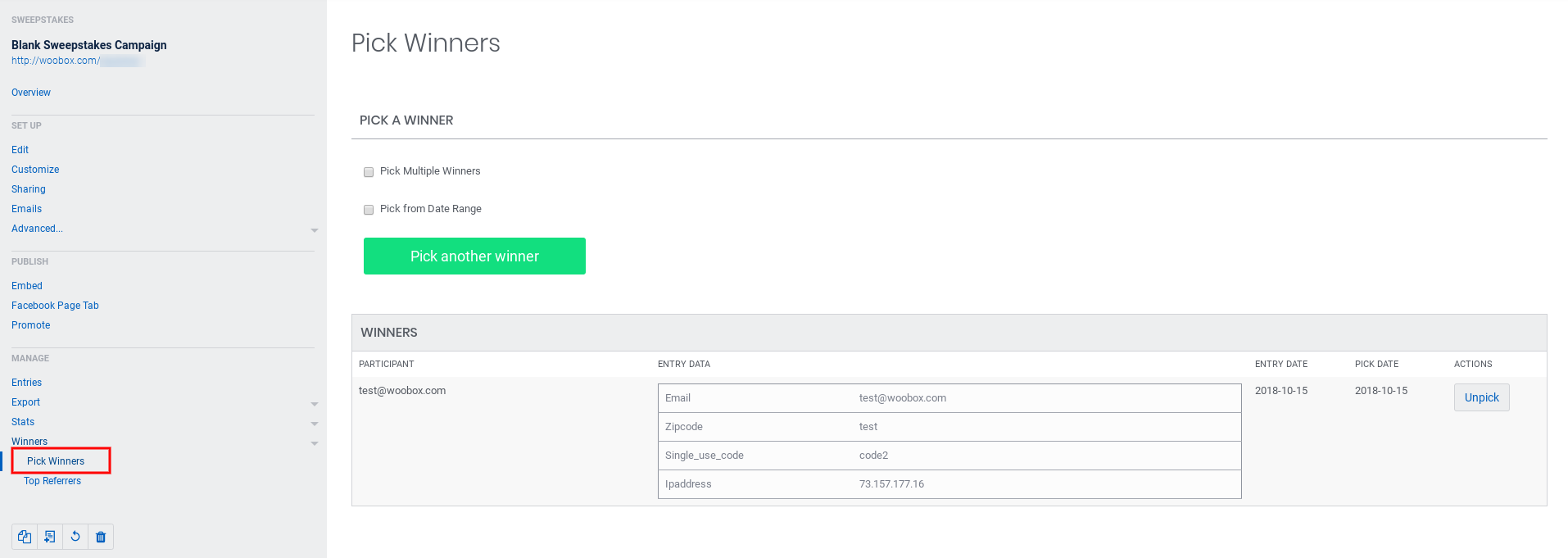The image size is (1568, 558).
Task: Collapse the Winners submenu arrow
Action: [314, 443]
